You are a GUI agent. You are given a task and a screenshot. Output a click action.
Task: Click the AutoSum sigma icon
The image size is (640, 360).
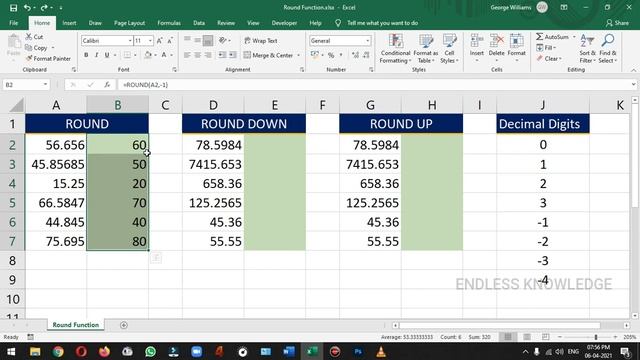pos(540,37)
